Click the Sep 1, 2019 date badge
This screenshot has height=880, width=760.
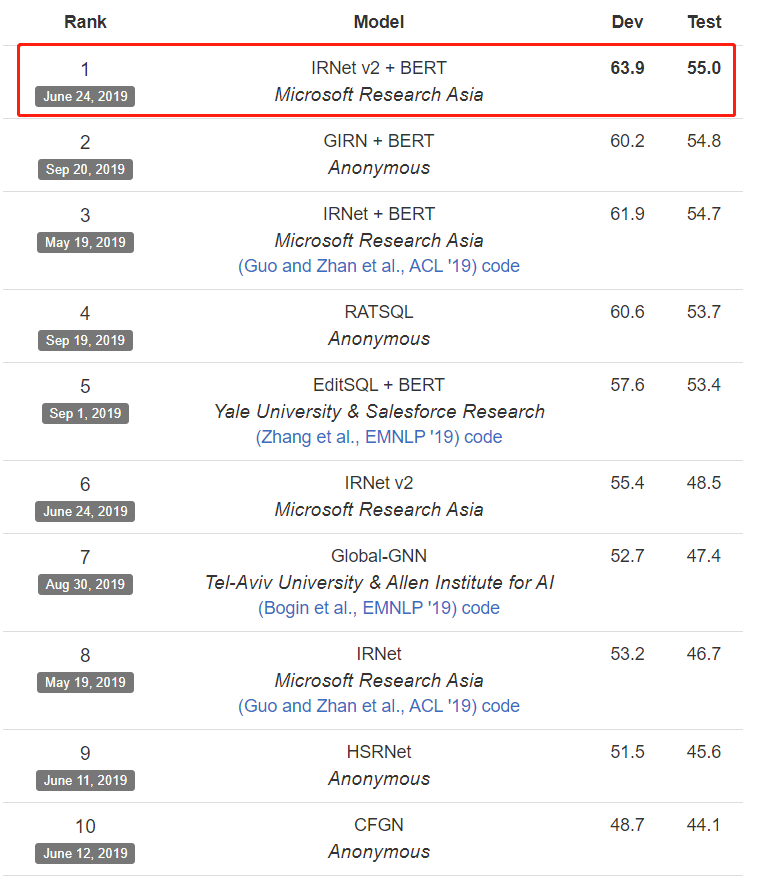[x=85, y=413]
